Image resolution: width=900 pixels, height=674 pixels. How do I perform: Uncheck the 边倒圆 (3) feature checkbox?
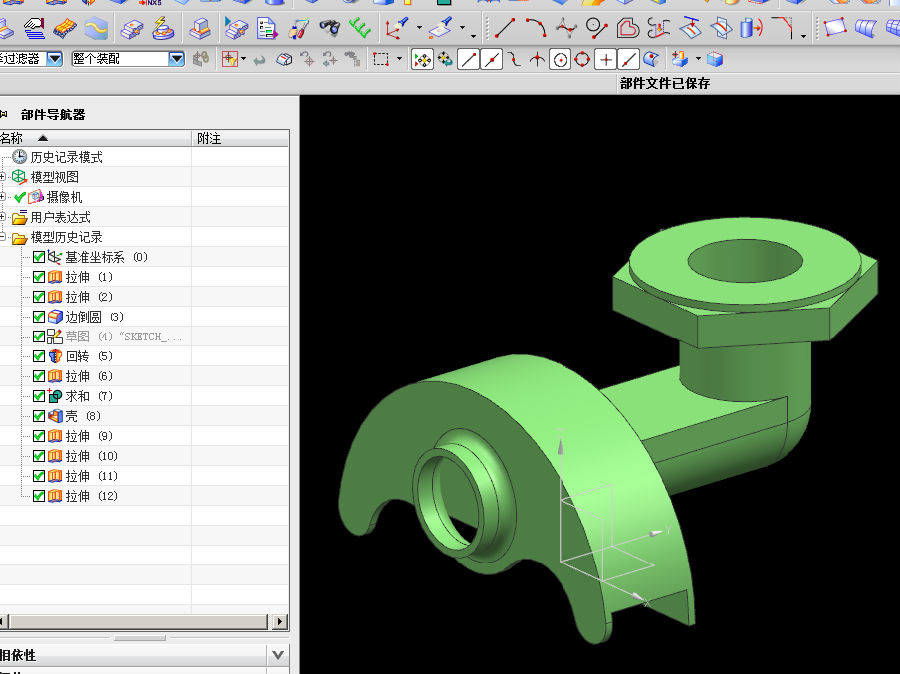(39, 317)
